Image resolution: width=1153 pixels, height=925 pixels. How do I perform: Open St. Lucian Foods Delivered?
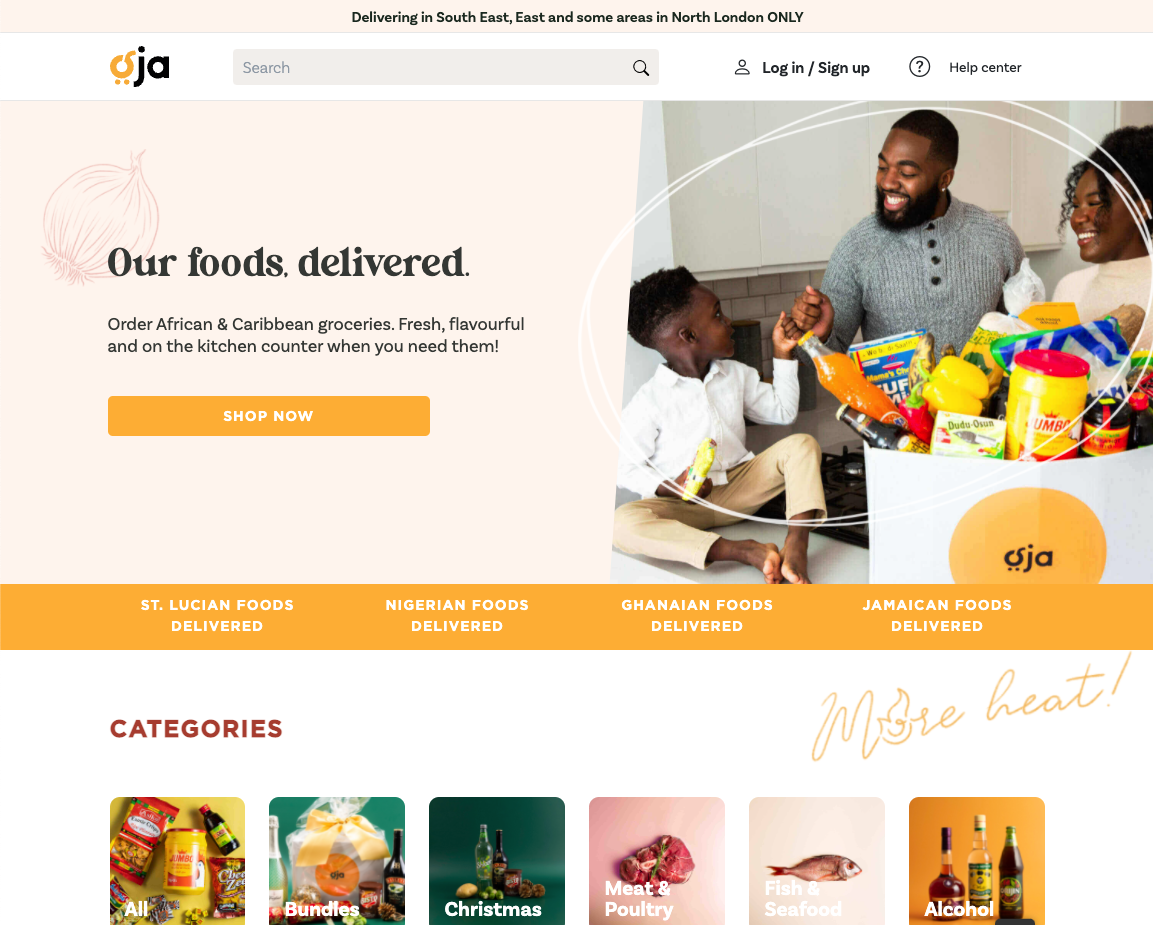coord(217,615)
